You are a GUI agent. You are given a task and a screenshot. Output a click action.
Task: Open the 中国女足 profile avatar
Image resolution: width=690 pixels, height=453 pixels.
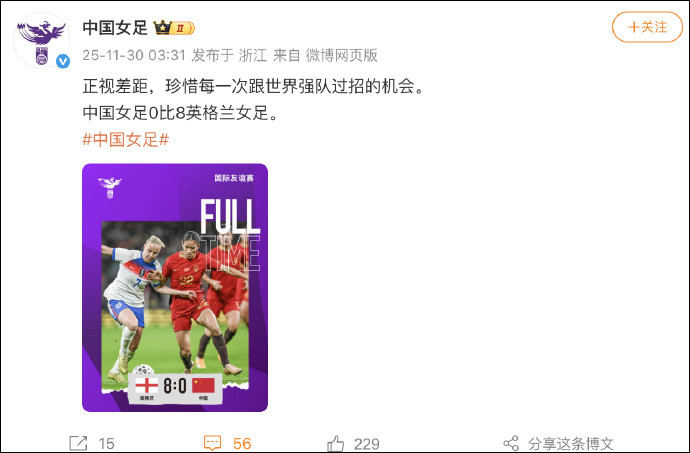(42, 41)
